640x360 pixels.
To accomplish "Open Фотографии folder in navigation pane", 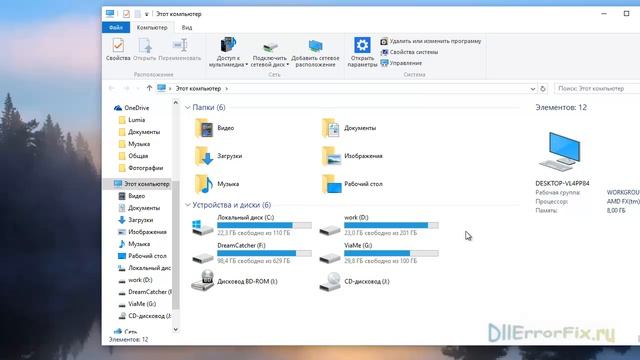I will coord(141,168).
